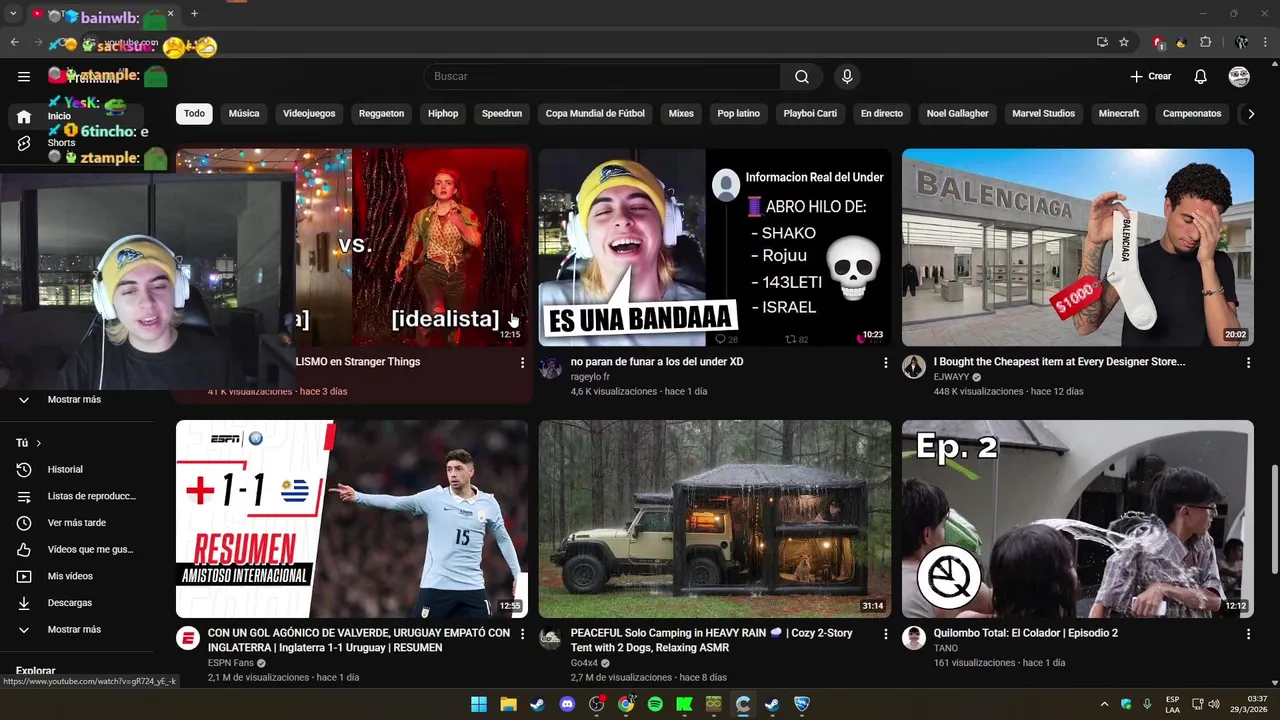
Task: Open a new browser tab
Action: (x=194, y=13)
